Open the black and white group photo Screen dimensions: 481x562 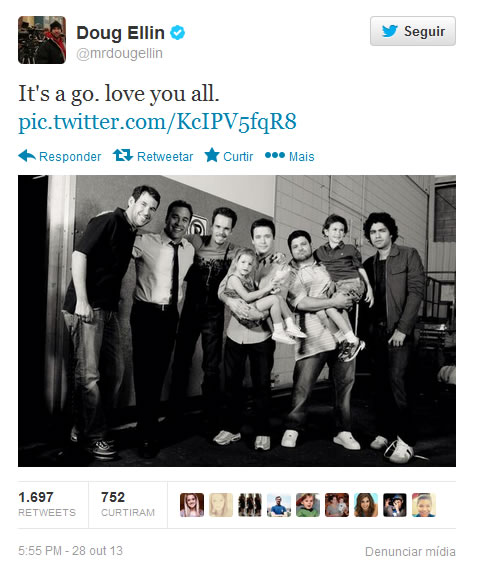pos(237,321)
